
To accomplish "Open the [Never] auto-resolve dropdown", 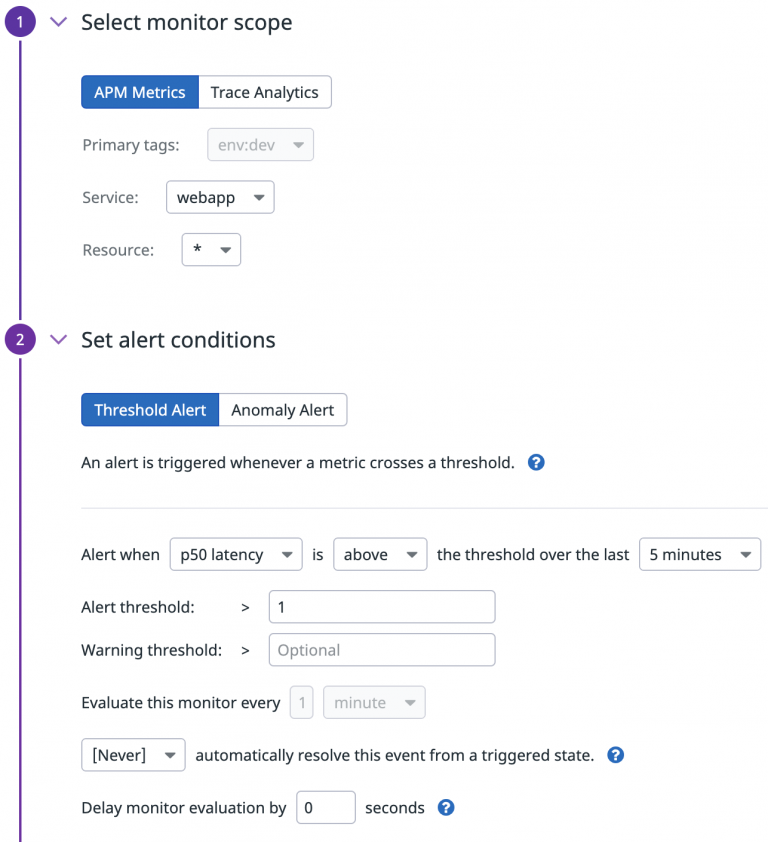I will click(133, 755).
